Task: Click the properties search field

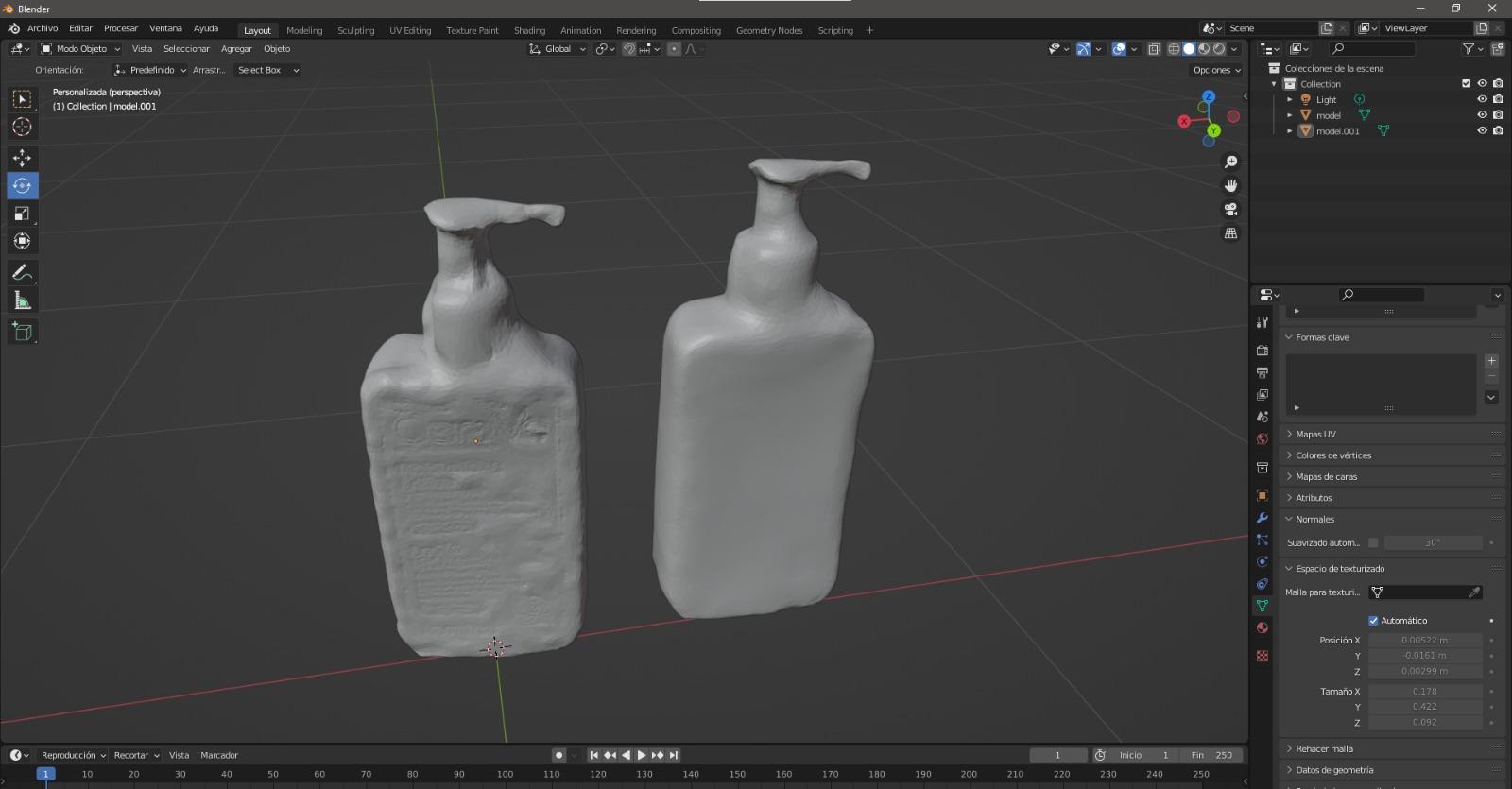Action: [1382, 295]
